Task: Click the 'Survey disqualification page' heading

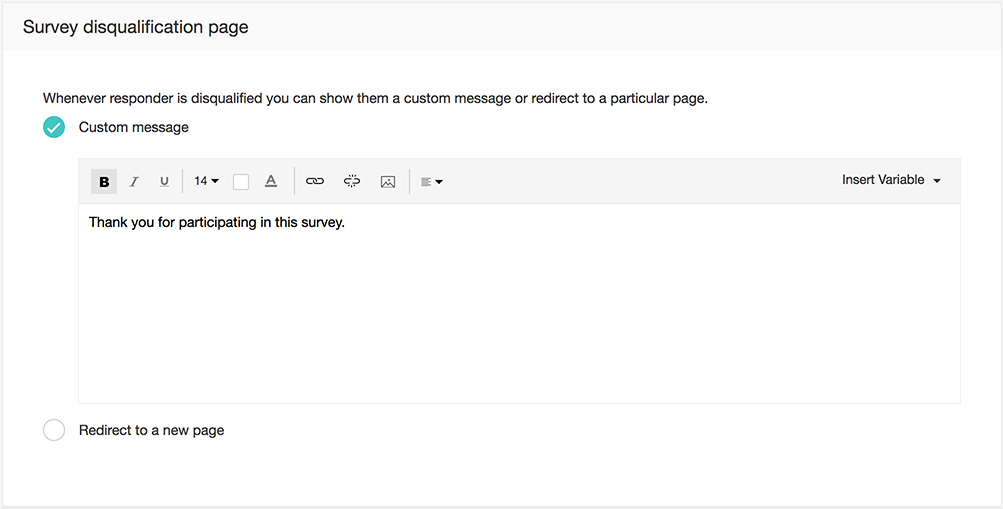Action: click(x=136, y=27)
